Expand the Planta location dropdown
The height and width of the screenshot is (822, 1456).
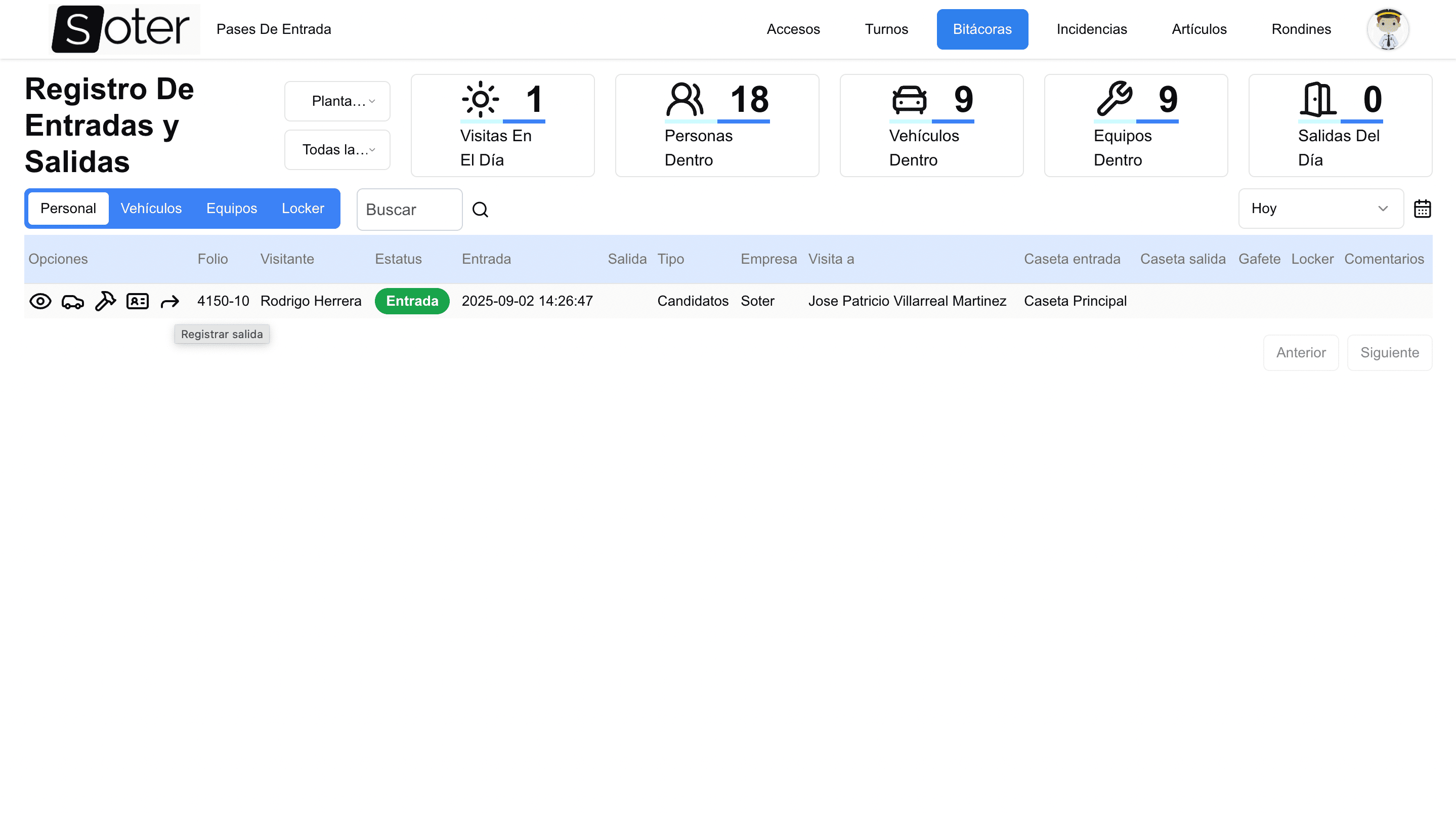(x=337, y=101)
